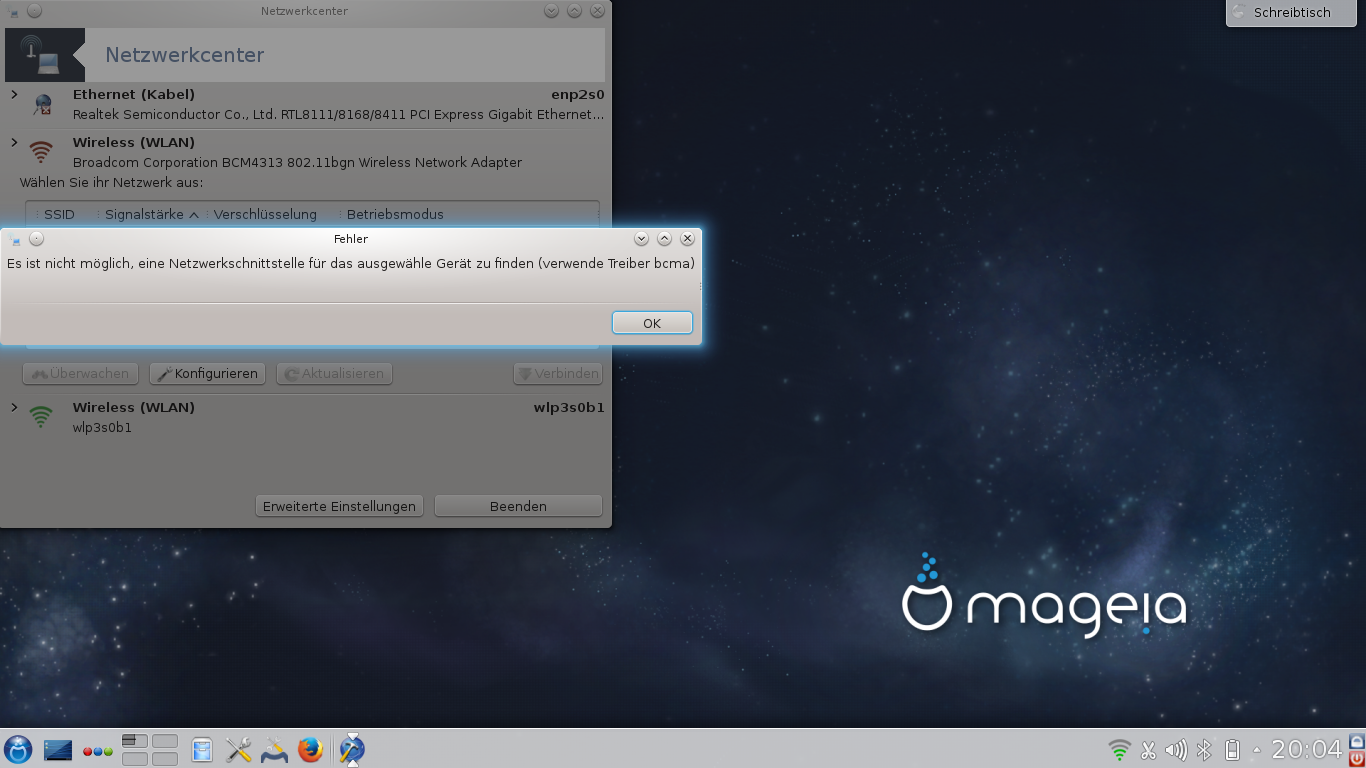Click the Bluetooth tray icon

point(1205,749)
